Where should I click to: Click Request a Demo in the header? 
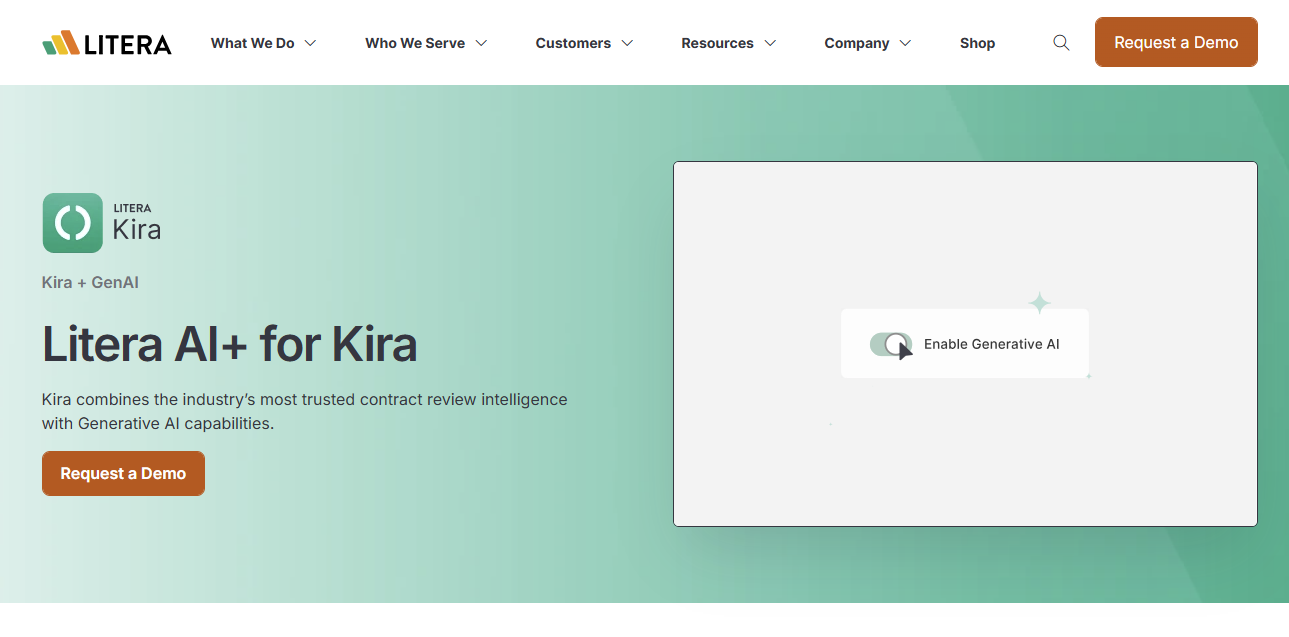pos(1176,42)
